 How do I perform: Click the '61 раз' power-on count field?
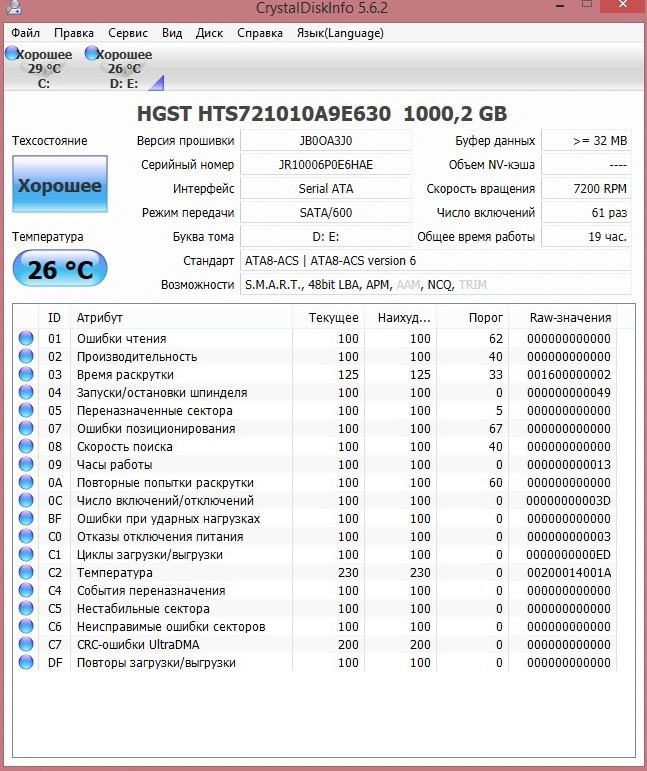pyautogui.click(x=586, y=213)
